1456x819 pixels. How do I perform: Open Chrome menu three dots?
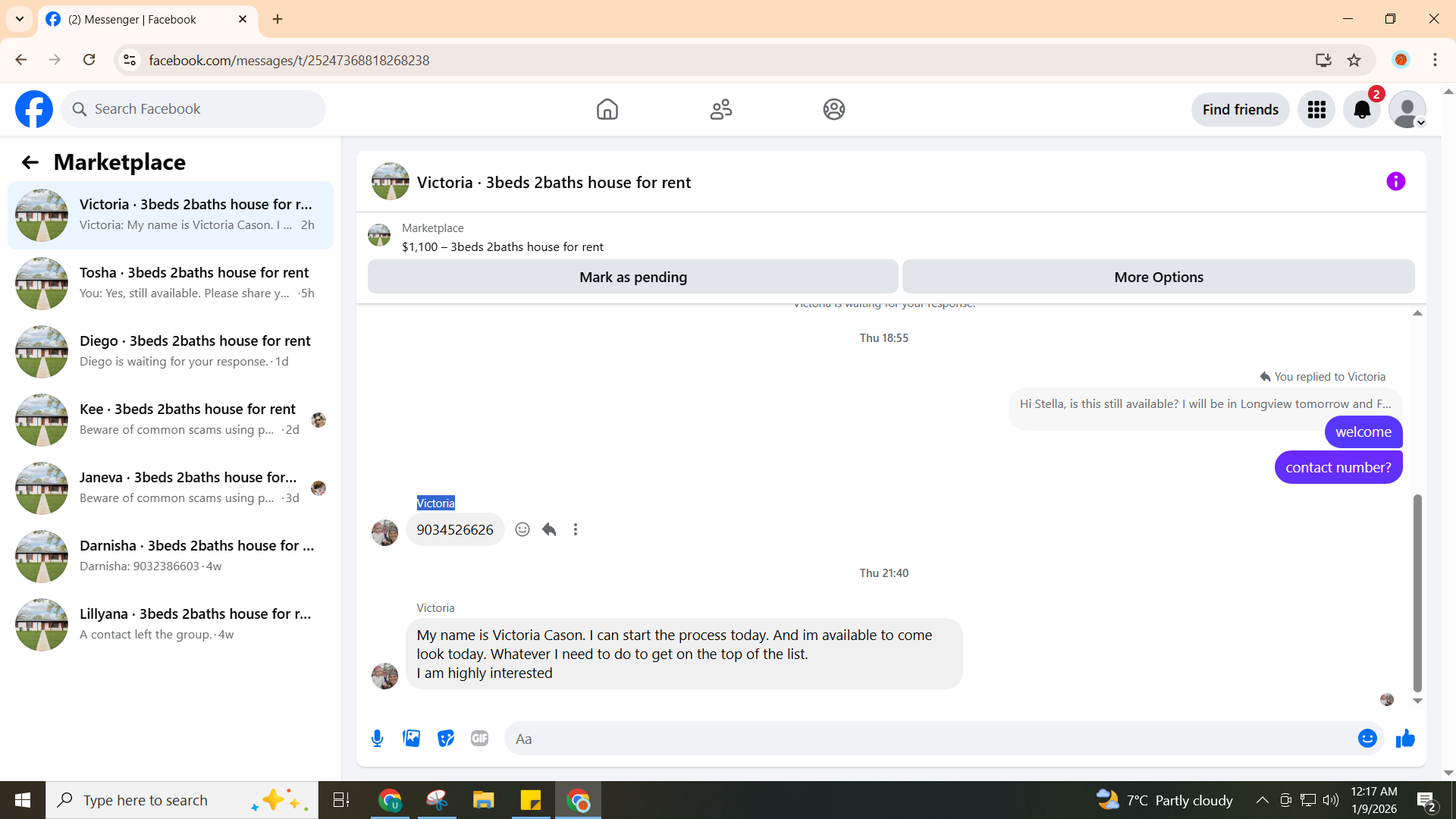coord(1435,60)
